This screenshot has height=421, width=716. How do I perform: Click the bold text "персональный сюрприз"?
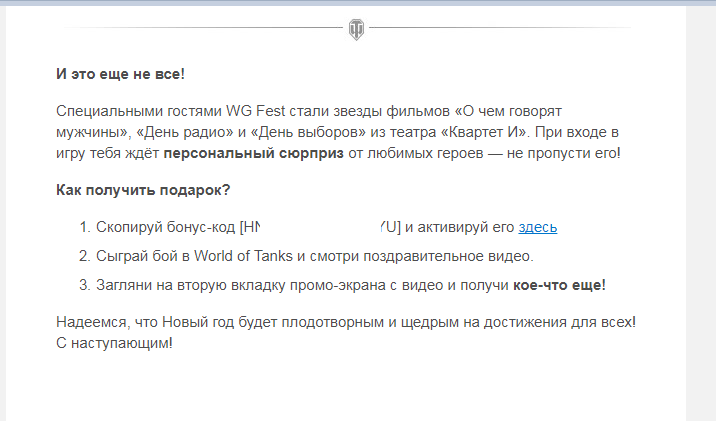(253, 153)
